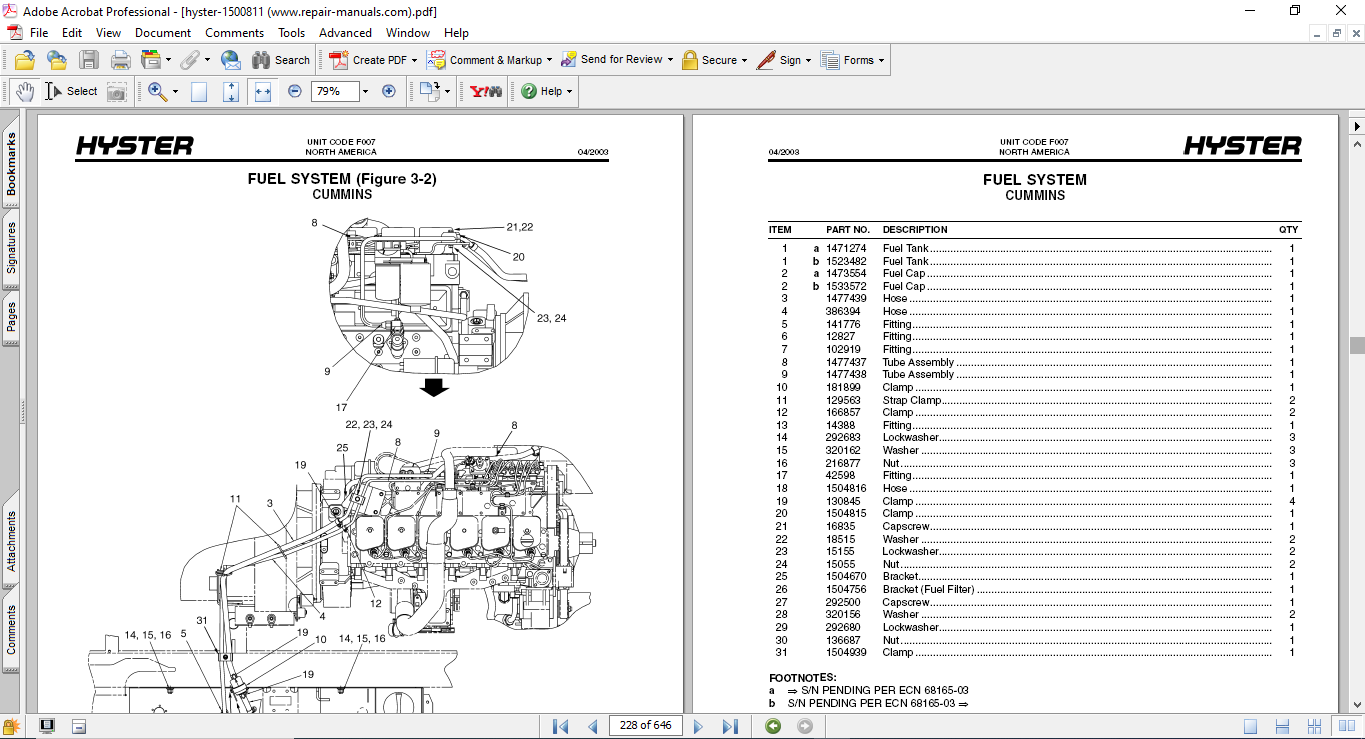The width and height of the screenshot is (1365, 739).
Task: Switch to Single Page layout in status bar
Action: pos(1250,726)
